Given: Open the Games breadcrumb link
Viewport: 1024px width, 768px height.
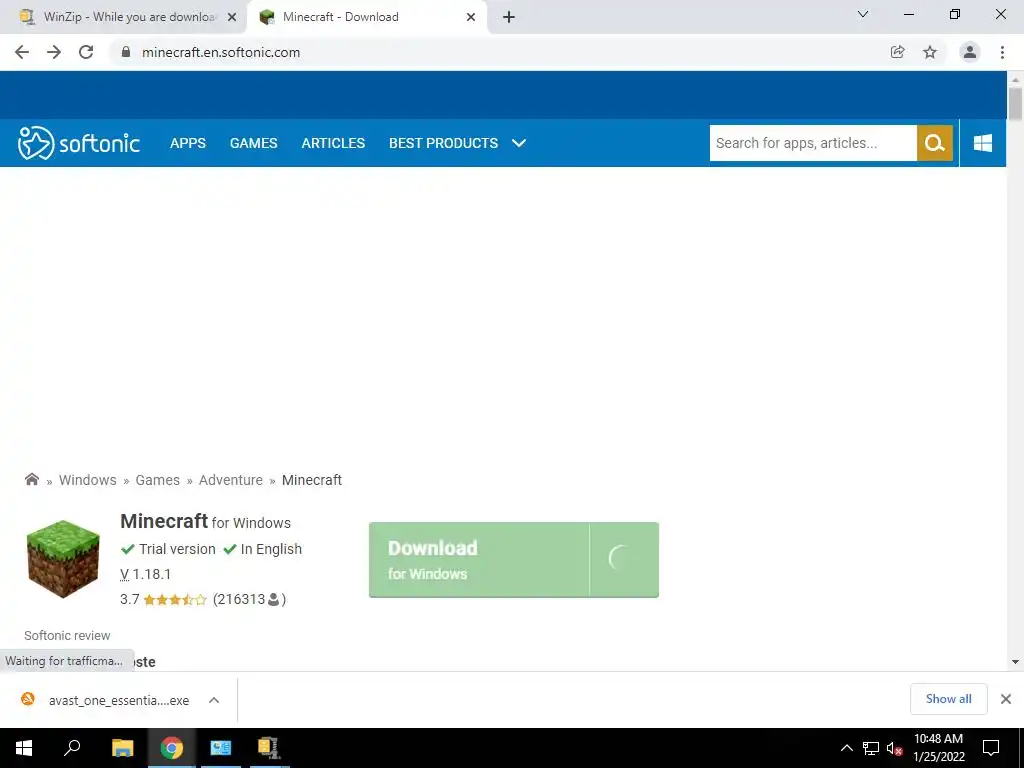Looking at the screenshot, I should [x=157, y=480].
